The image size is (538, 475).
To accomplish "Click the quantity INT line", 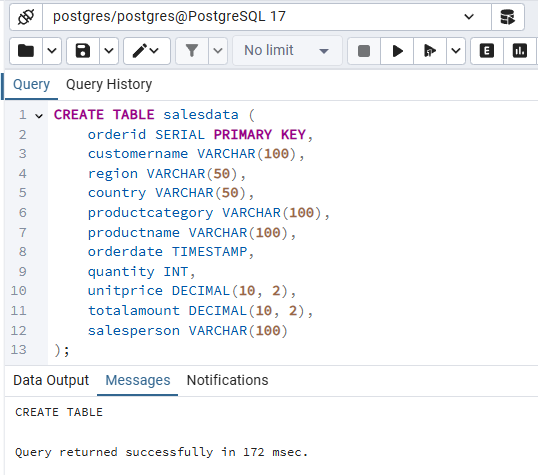I will click(x=141, y=272).
